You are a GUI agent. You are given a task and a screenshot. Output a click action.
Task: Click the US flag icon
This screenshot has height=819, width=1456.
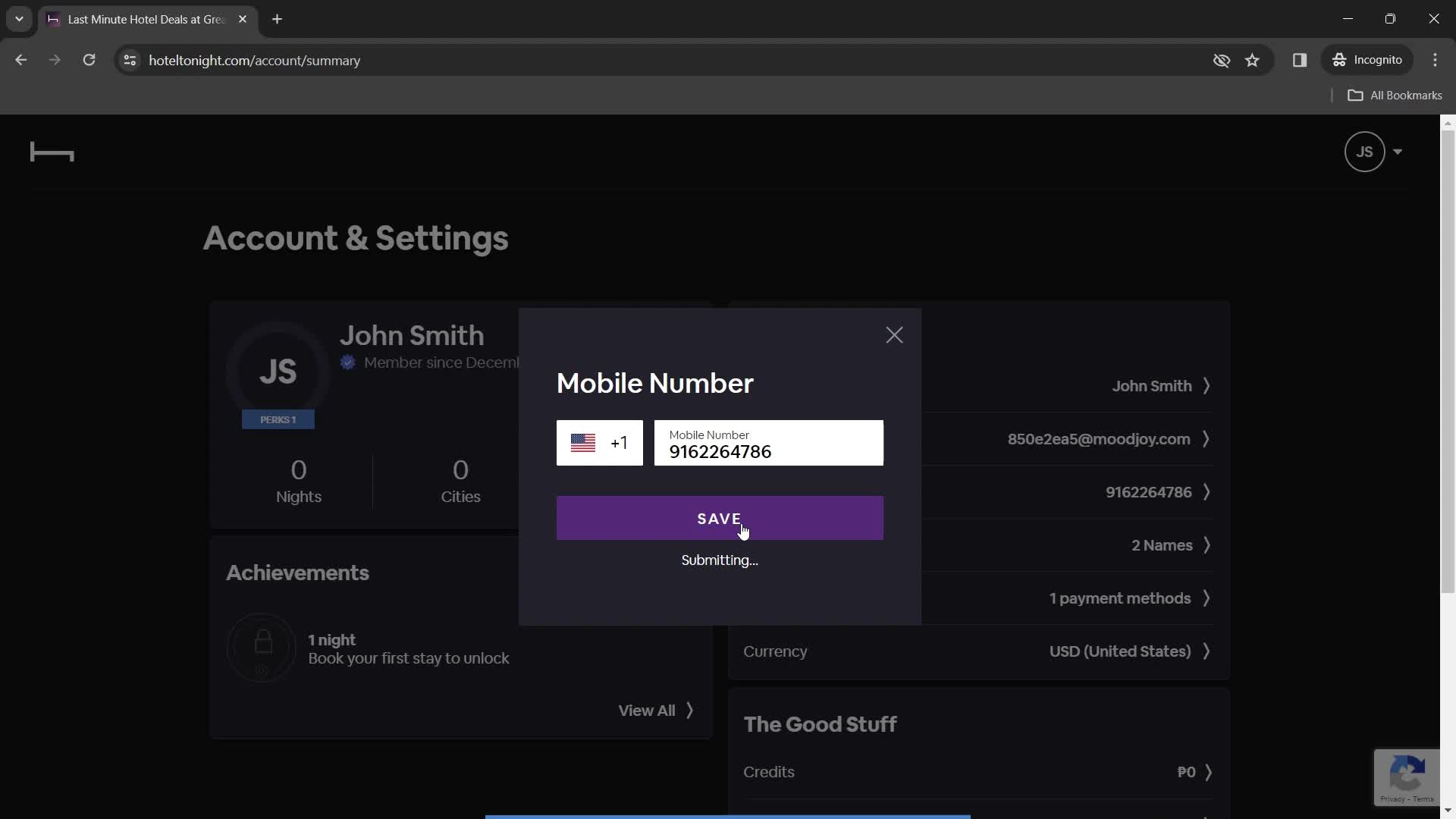click(x=582, y=443)
